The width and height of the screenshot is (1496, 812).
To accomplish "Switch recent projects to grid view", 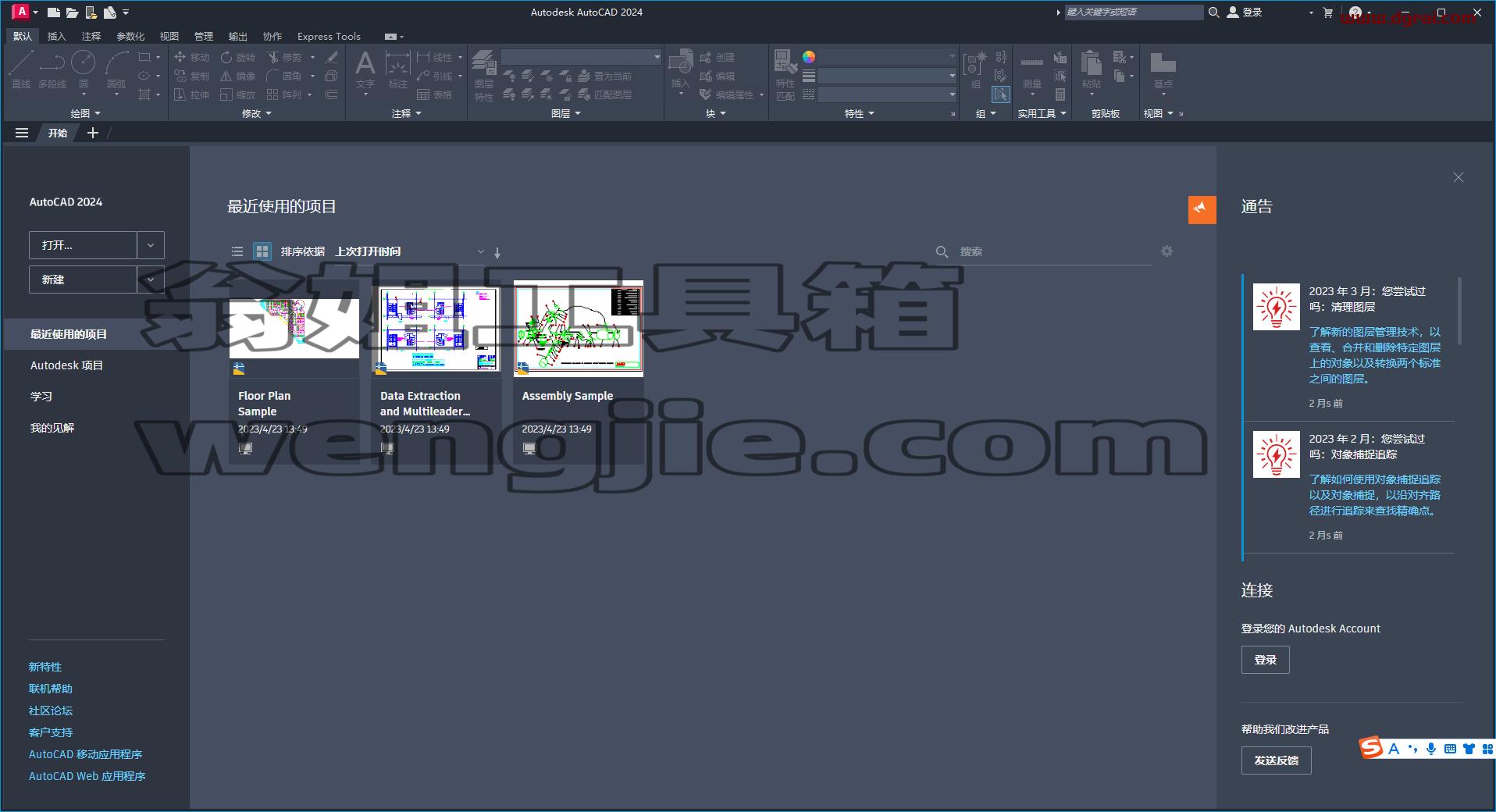I will 262,251.
